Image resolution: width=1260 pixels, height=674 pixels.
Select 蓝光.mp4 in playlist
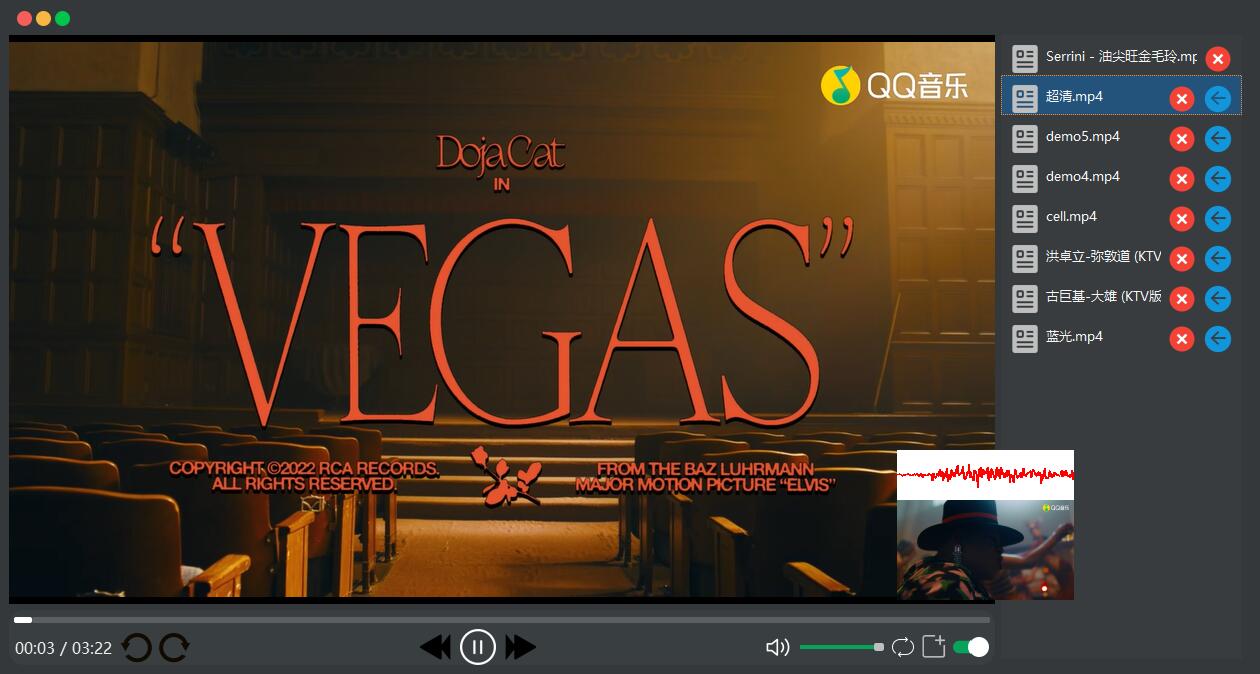1121,336
